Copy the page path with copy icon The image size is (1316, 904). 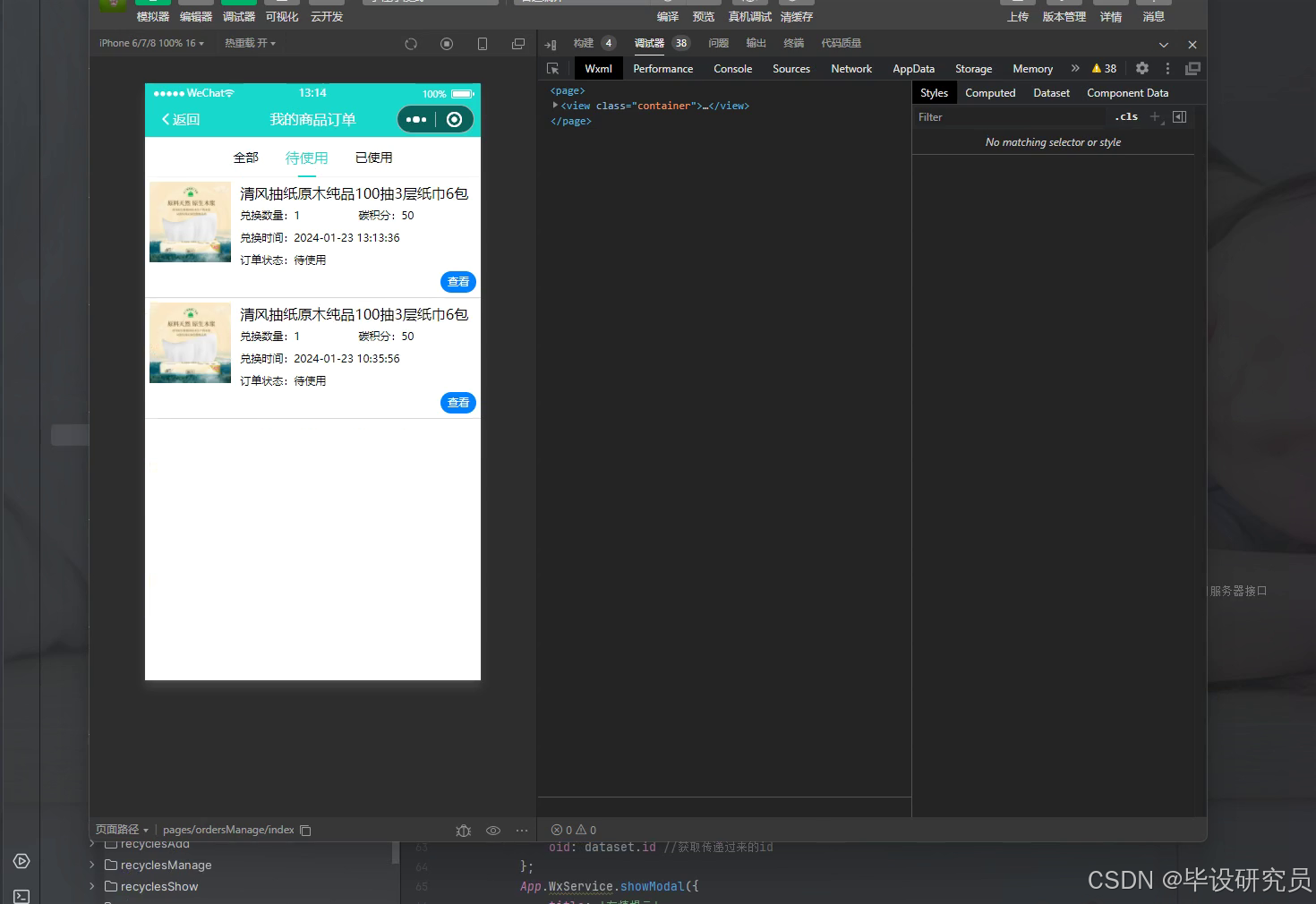[305, 831]
